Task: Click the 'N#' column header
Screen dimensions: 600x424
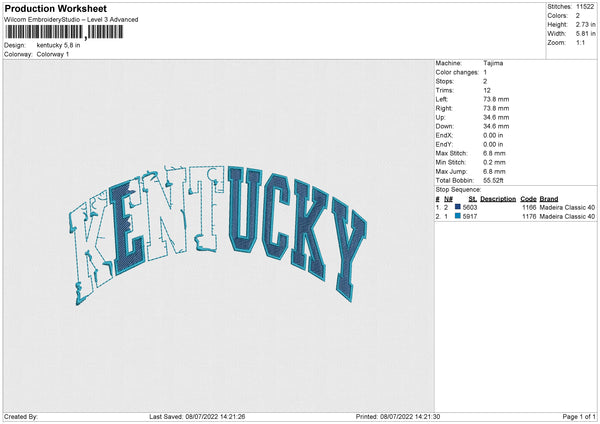Action: (448, 199)
